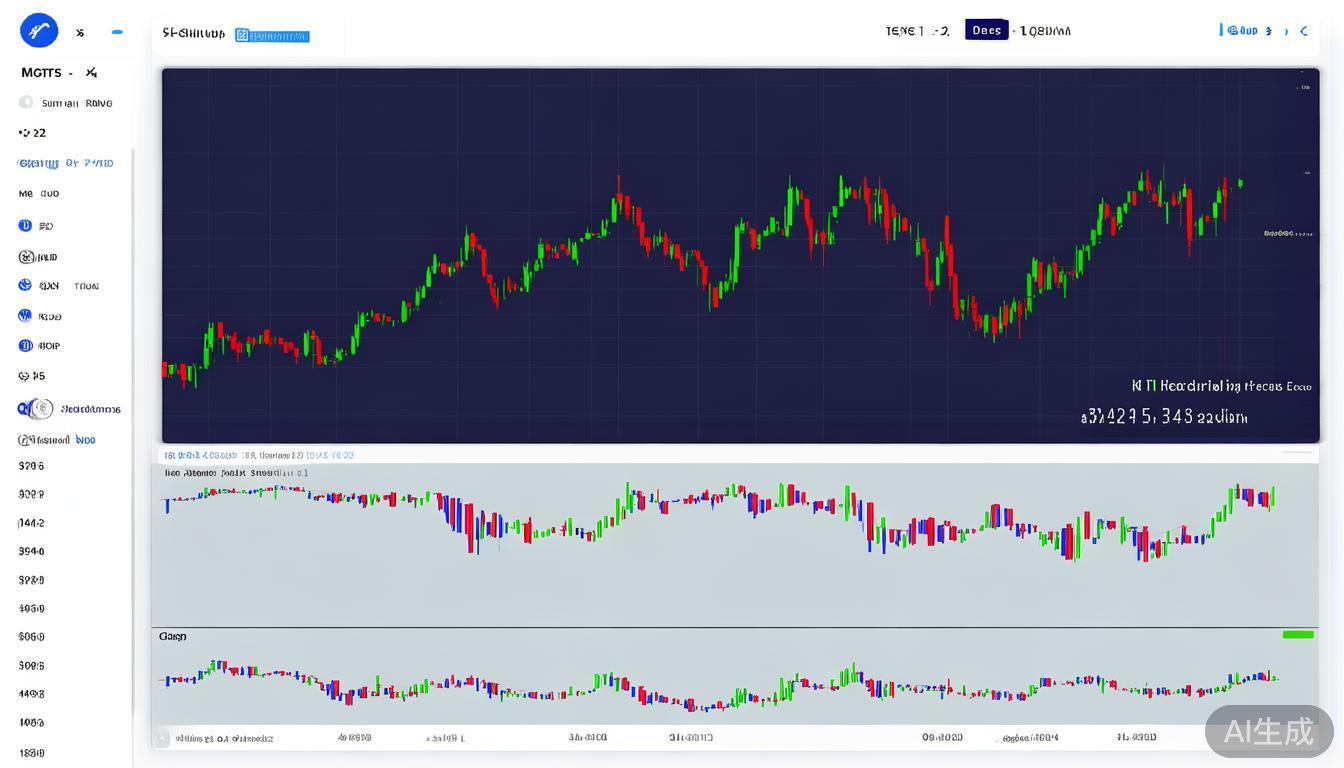Click the blue icon beside 'R3oe'
1344x768 pixels.
tap(25, 315)
